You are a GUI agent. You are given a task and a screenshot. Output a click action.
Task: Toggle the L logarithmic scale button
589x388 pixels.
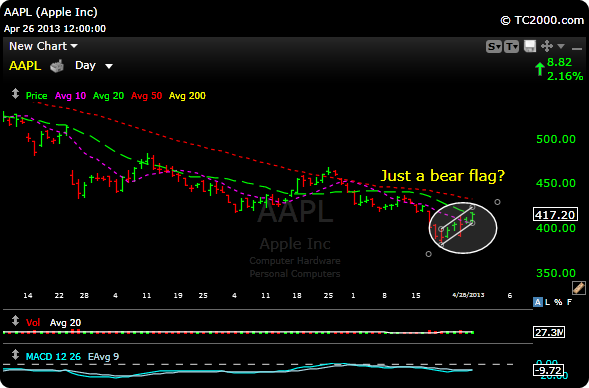(x=548, y=302)
